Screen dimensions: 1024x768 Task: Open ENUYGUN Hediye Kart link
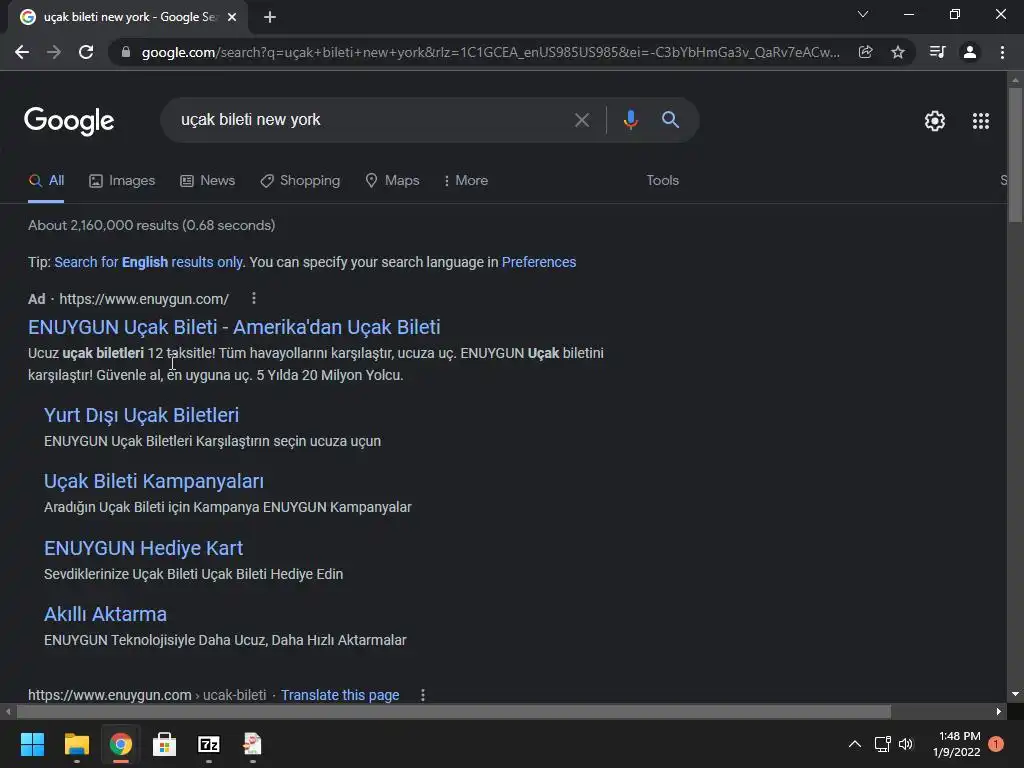(143, 548)
